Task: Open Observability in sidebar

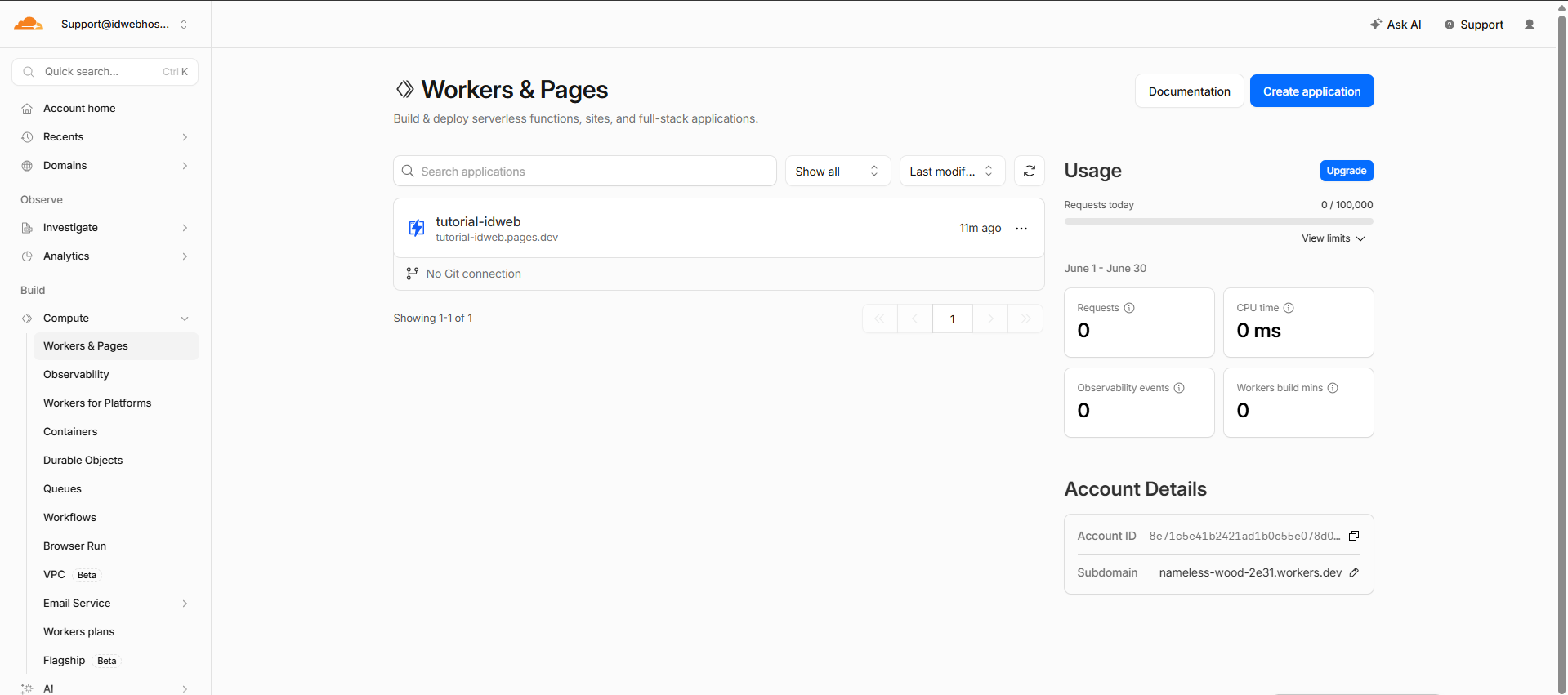Action: [76, 375]
